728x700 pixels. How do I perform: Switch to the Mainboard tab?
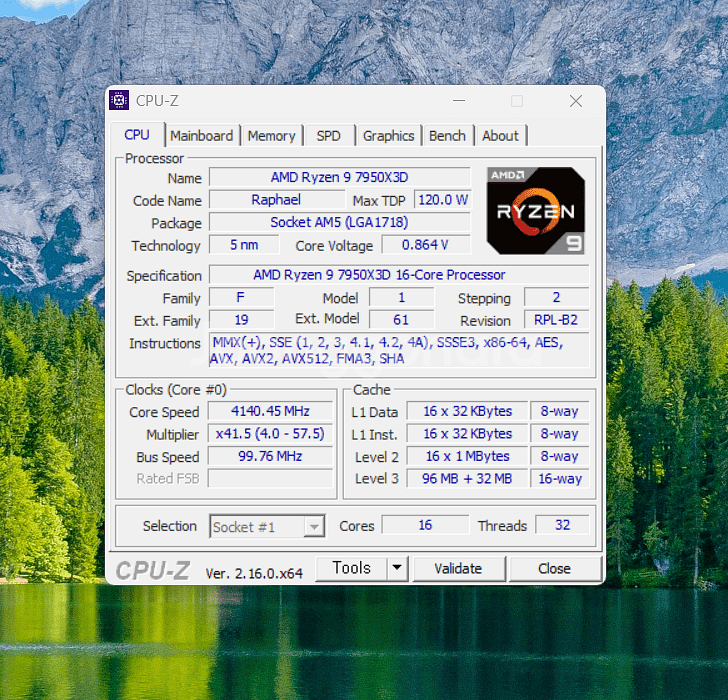[x=201, y=136]
